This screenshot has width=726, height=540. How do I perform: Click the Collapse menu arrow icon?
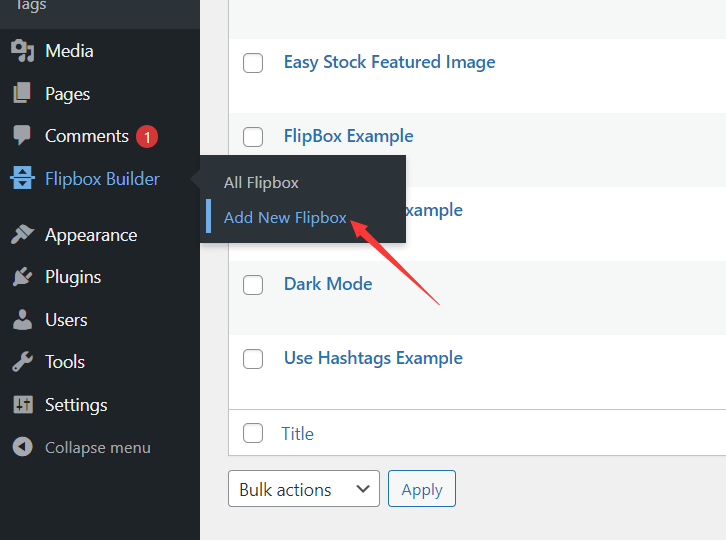pyautogui.click(x=22, y=447)
